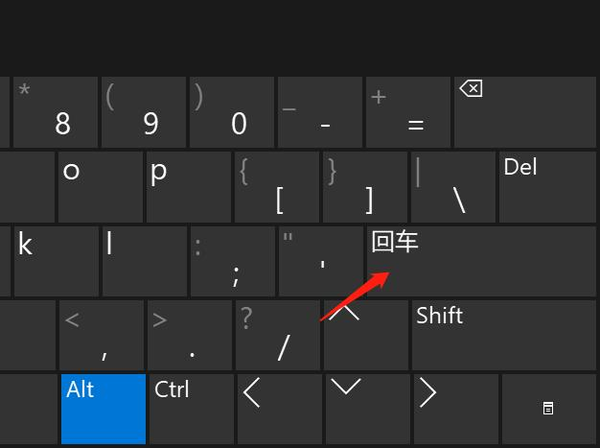The image size is (600, 448).
Task: Tap the semicolon key
Action: click(x=232, y=260)
